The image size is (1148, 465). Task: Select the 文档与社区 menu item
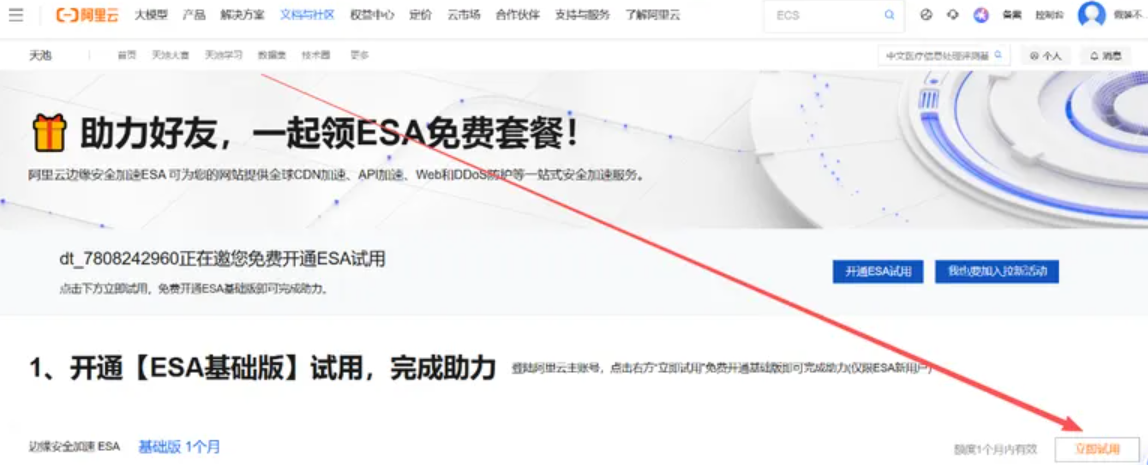307,15
